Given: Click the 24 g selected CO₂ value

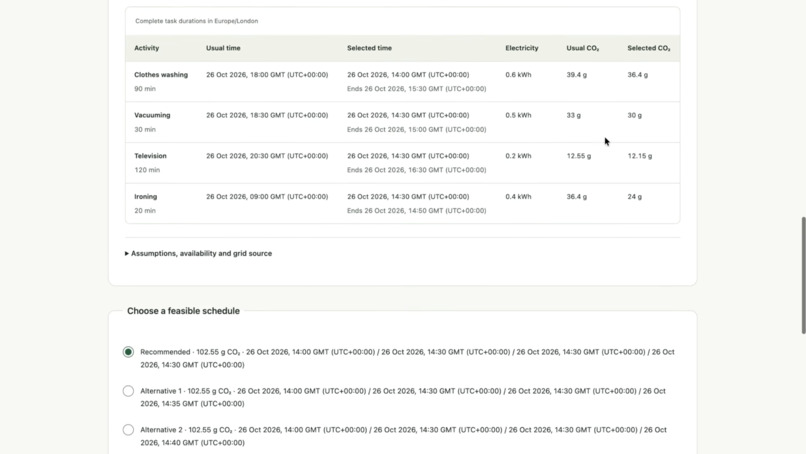Looking at the screenshot, I should point(634,196).
